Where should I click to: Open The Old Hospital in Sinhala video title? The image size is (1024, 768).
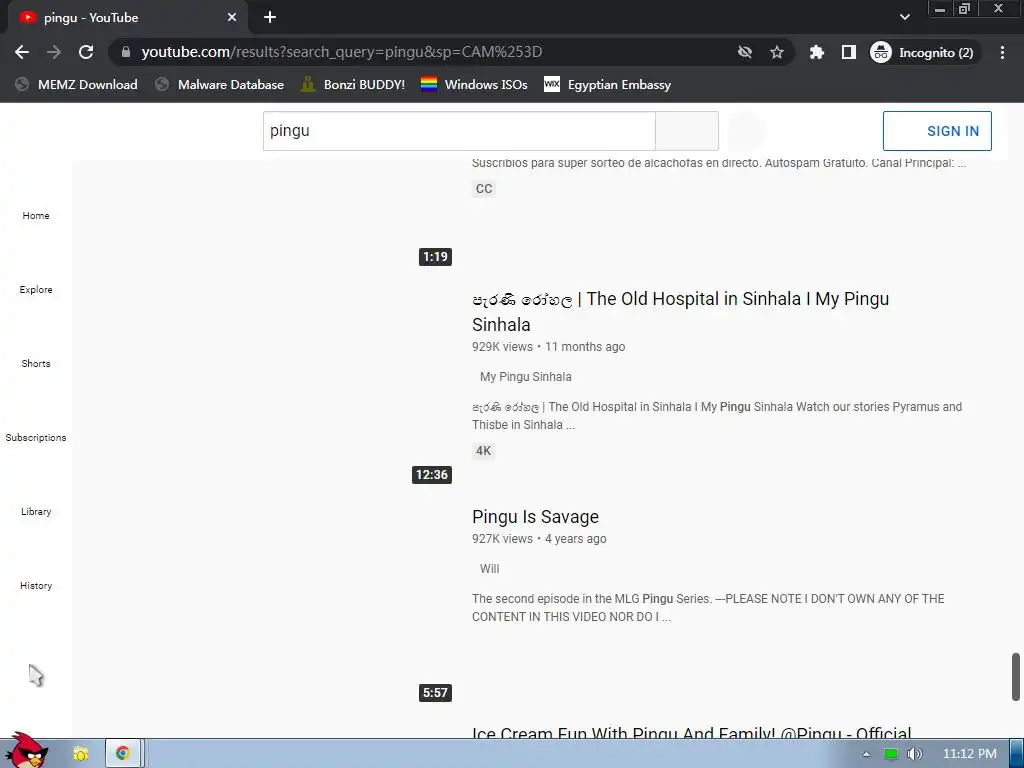680,312
